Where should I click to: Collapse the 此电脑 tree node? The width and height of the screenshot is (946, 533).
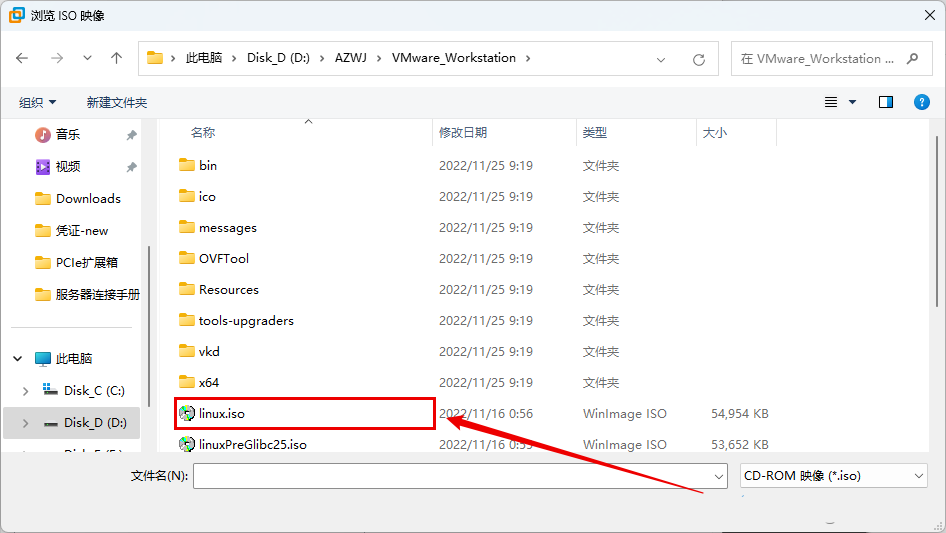click(x=17, y=359)
